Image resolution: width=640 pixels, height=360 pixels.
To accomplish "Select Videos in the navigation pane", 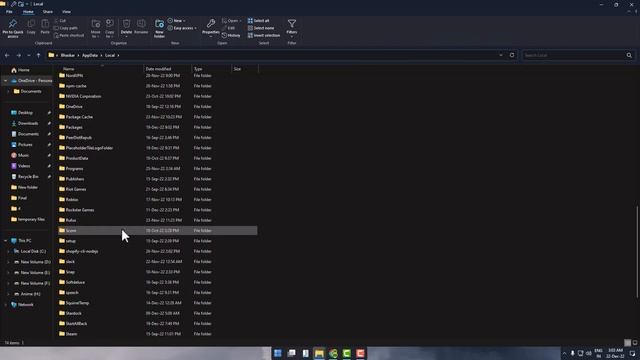I will point(24,166).
